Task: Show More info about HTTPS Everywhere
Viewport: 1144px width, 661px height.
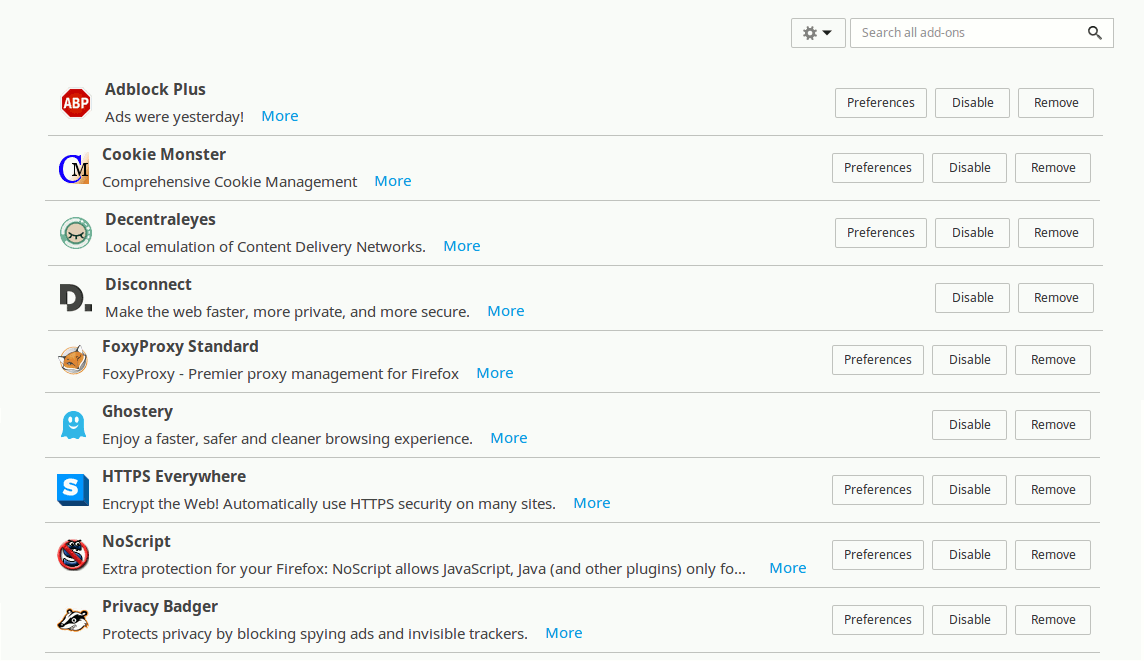Action: click(x=591, y=503)
